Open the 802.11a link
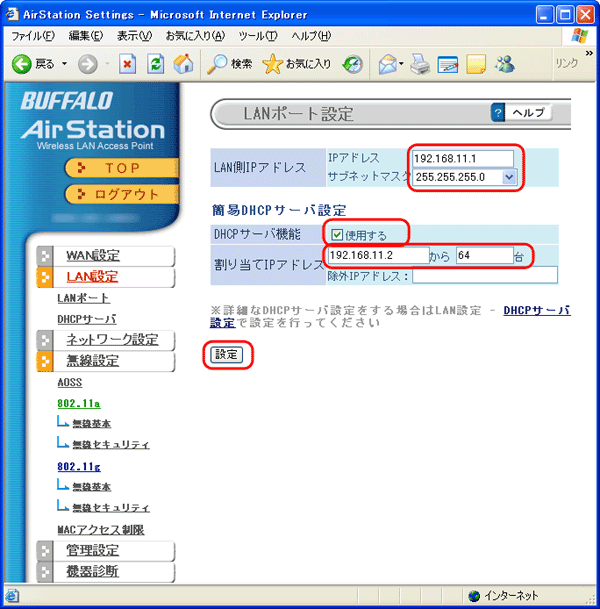Image resolution: width=600 pixels, height=609 pixels. point(79,404)
